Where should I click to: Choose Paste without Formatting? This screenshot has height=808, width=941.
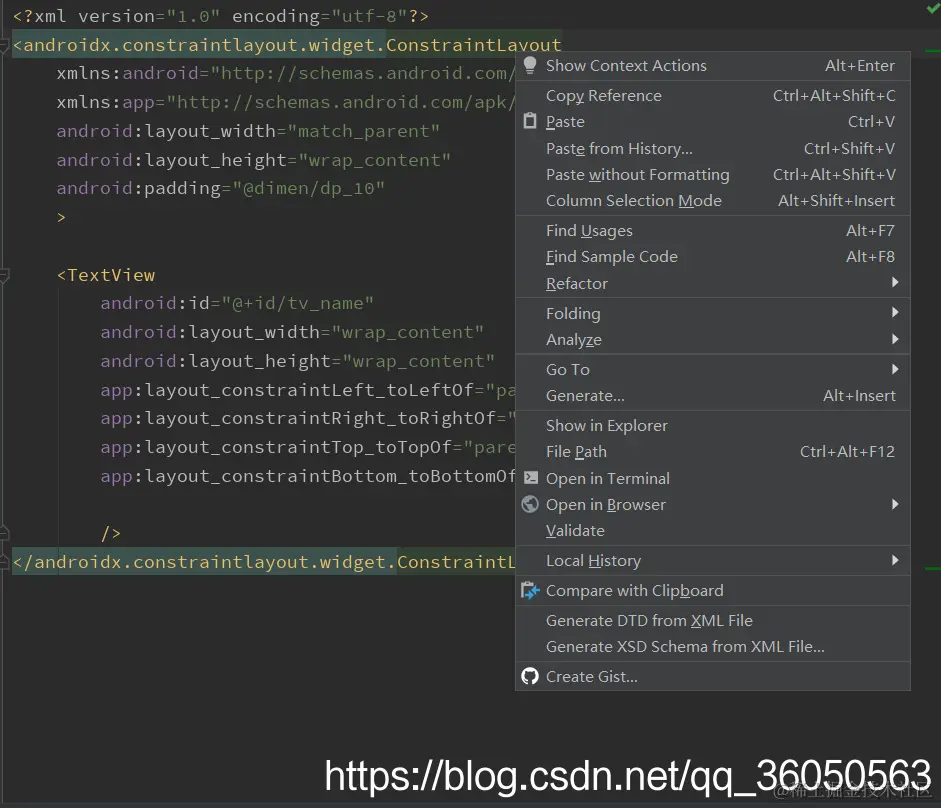point(712,175)
